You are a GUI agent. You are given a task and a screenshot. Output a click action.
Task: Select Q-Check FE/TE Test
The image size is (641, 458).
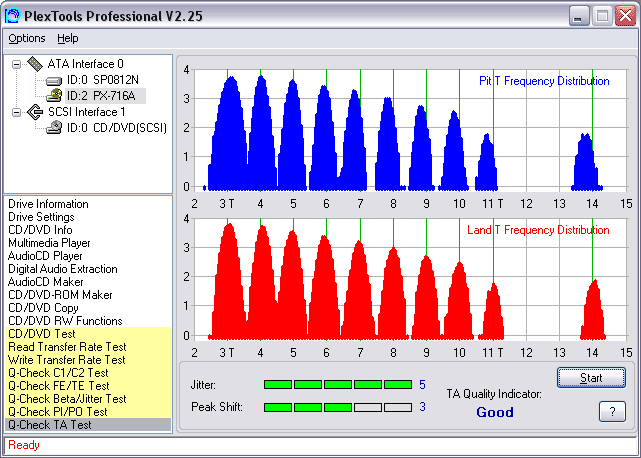point(87,386)
